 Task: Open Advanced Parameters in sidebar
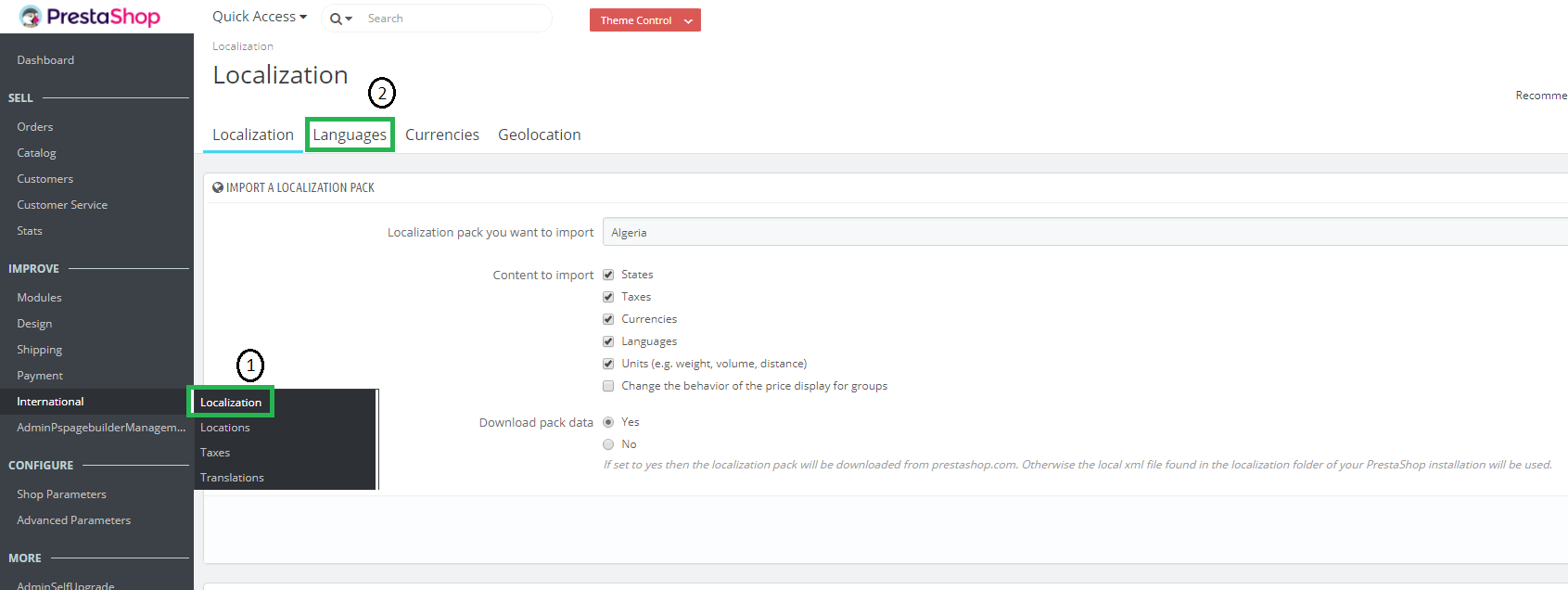point(73,520)
